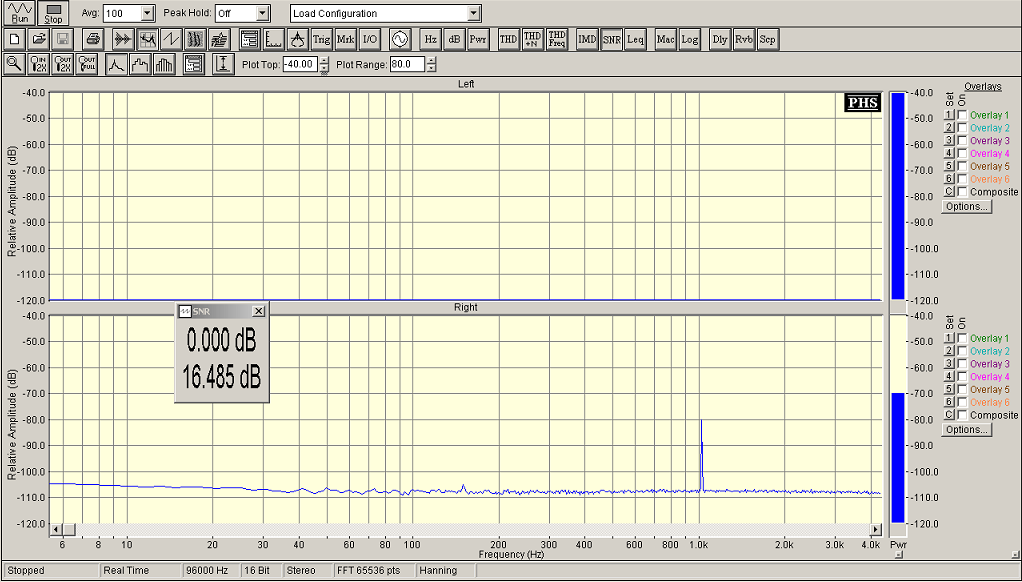Select the spectrum view icon
Image resolution: width=1022 pixels, height=582 pixels.
coord(147,39)
